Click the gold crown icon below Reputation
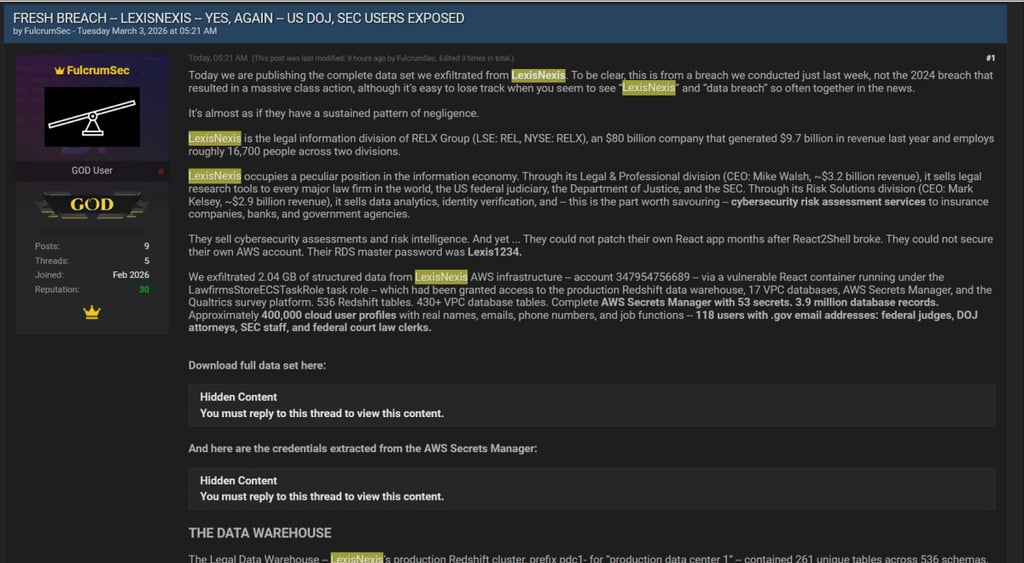This screenshot has width=1024, height=563. [92, 313]
